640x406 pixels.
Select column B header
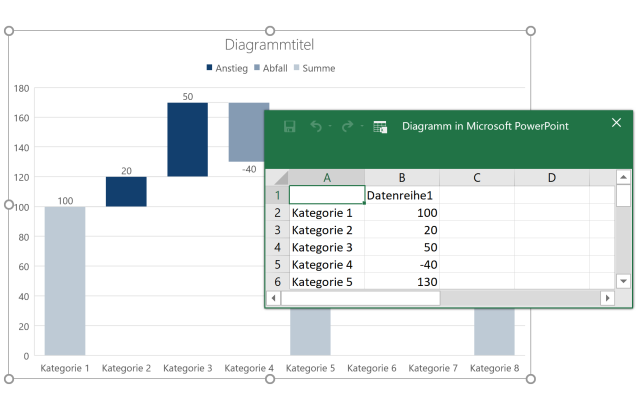[402, 178]
